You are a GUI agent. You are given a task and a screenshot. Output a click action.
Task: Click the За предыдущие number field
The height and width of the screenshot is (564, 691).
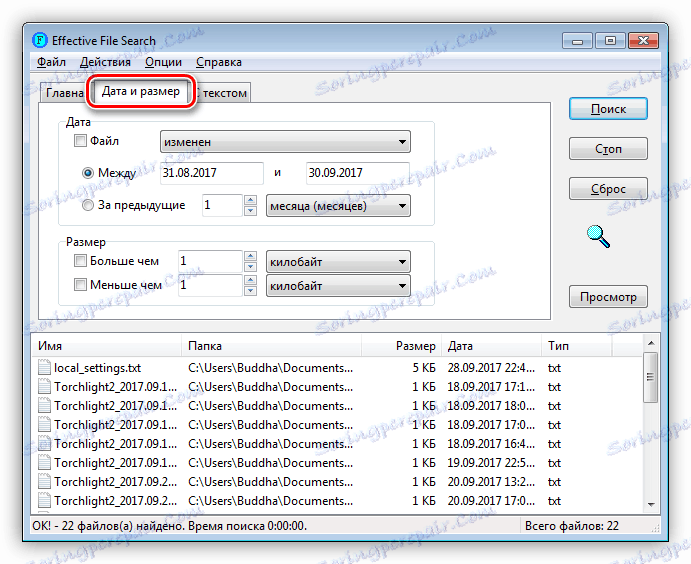pyautogui.click(x=222, y=205)
